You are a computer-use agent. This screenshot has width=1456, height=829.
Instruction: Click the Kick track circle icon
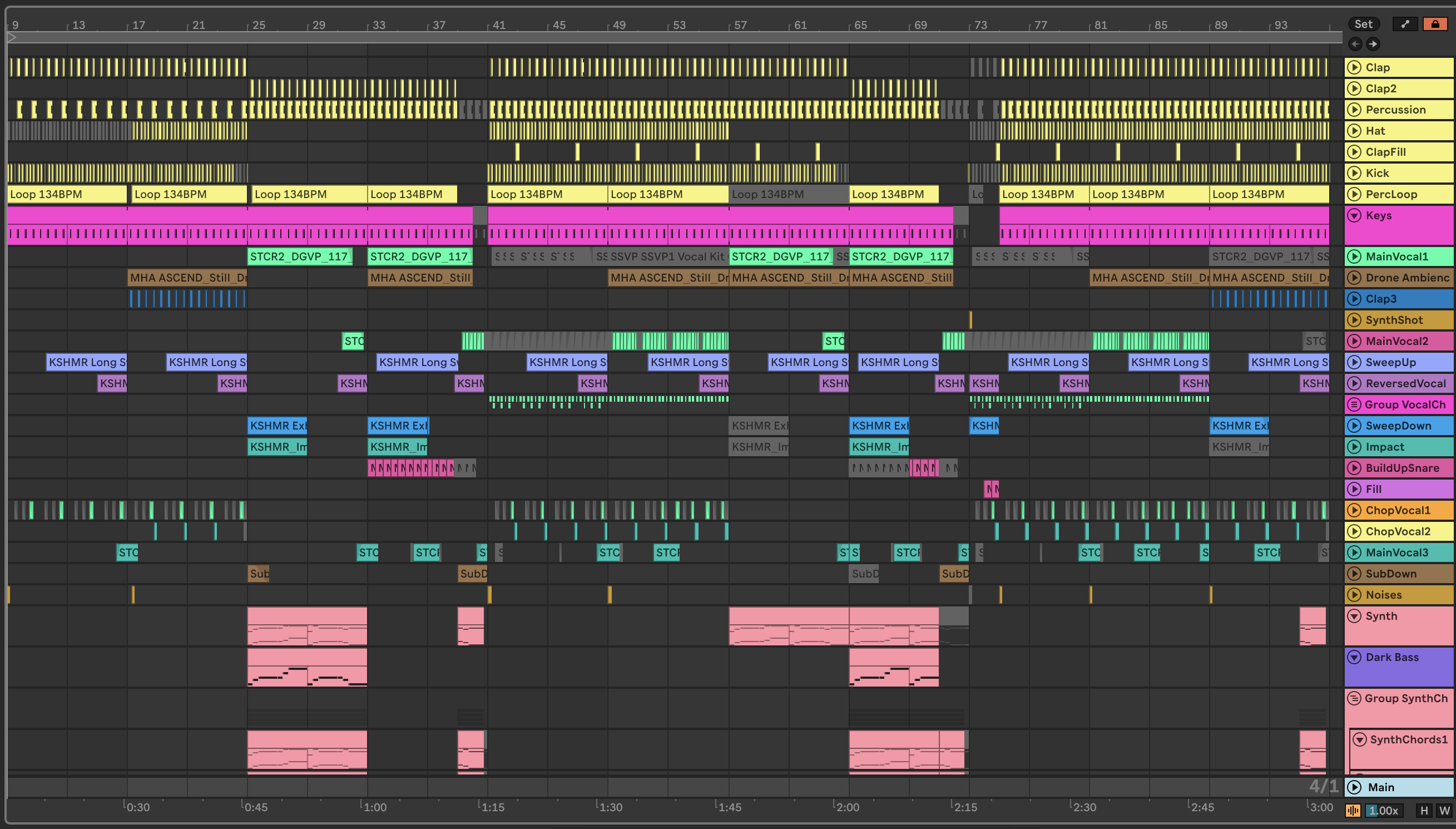coord(1354,173)
